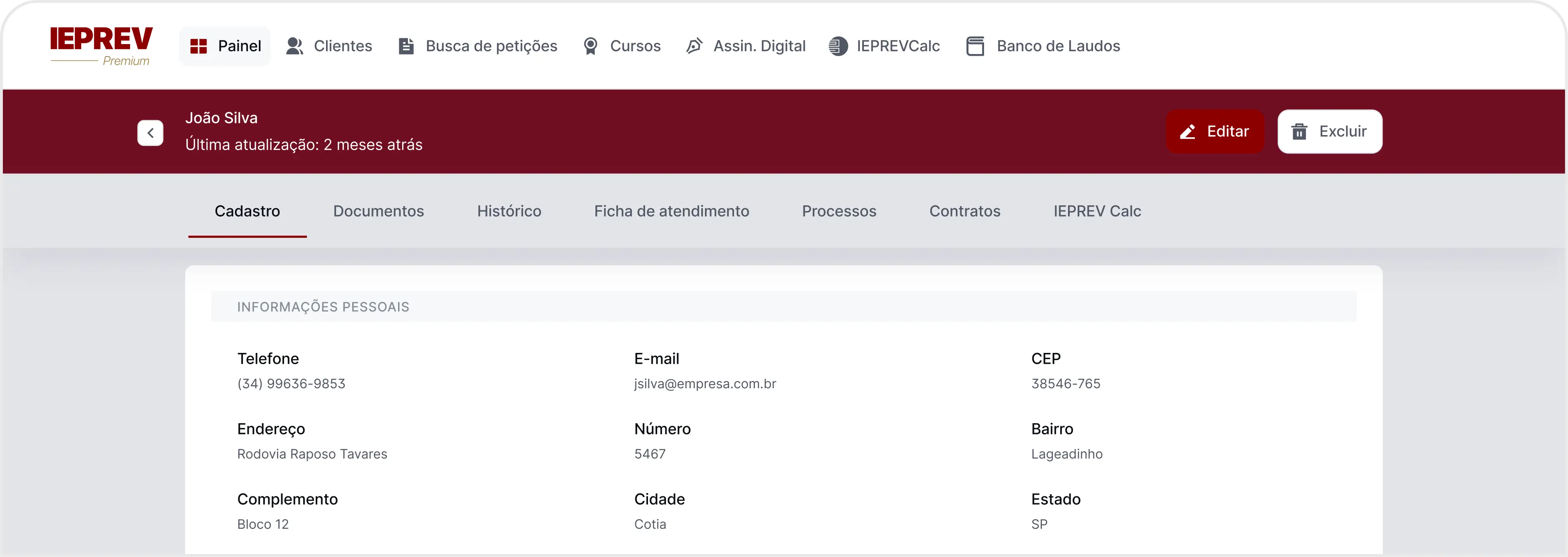The height and width of the screenshot is (557, 1568).
Task: Click the Editar button
Action: 1215,131
